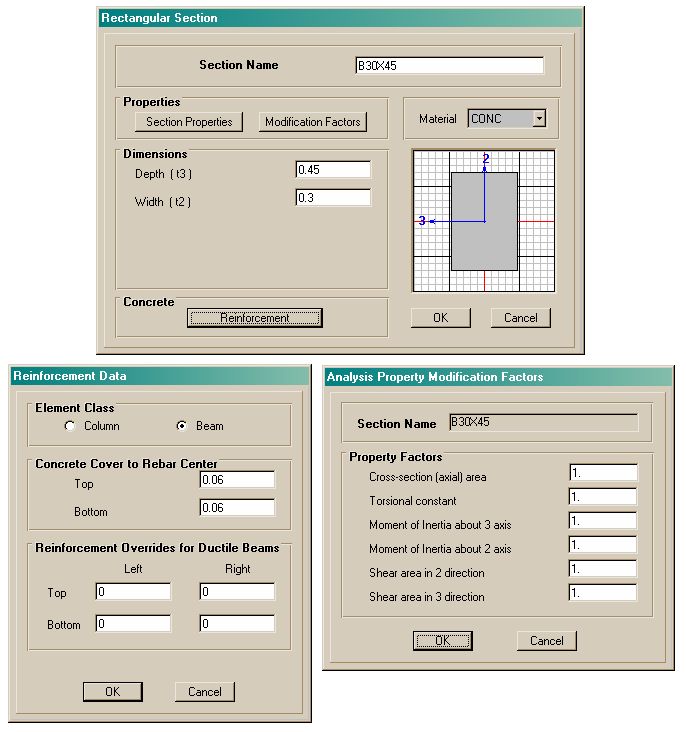Image resolution: width=686 pixels, height=732 pixels.
Task: Edit Bottom concrete cover field
Action: point(237,507)
